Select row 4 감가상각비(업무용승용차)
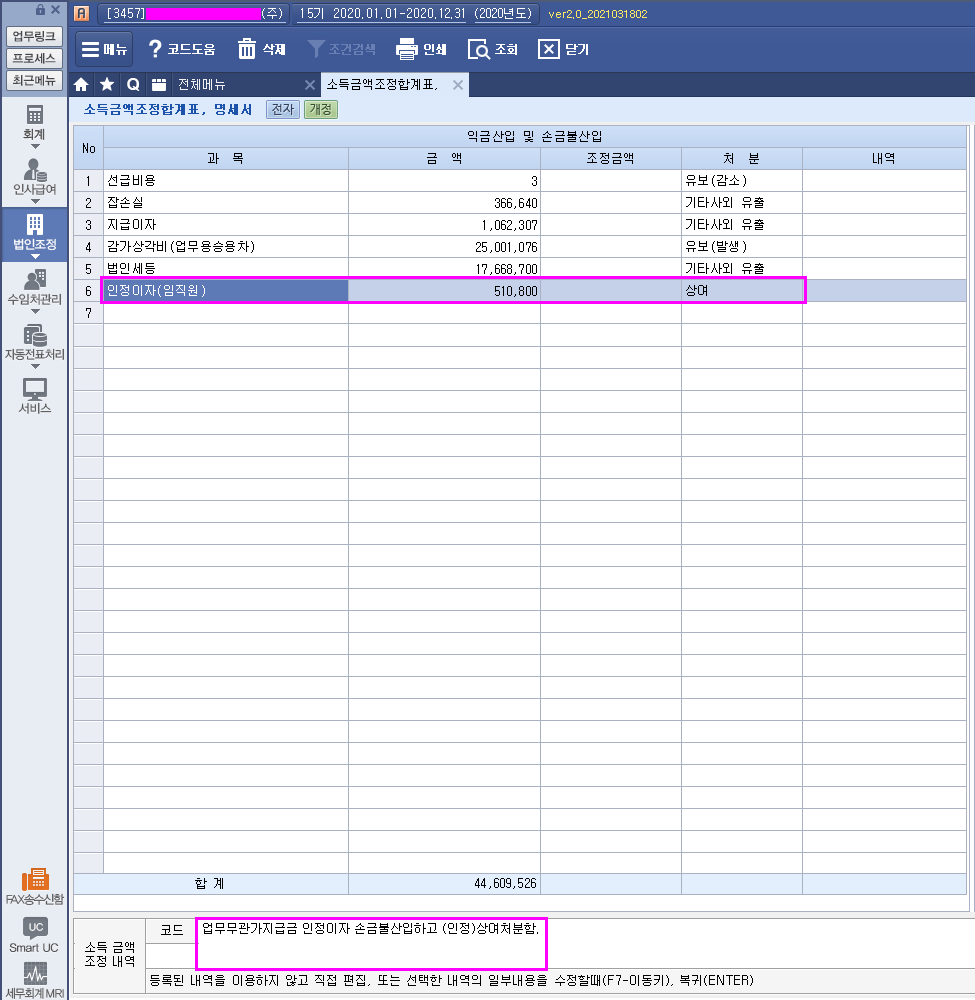Screen dimensions: 975x1000 click(x=226, y=247)
